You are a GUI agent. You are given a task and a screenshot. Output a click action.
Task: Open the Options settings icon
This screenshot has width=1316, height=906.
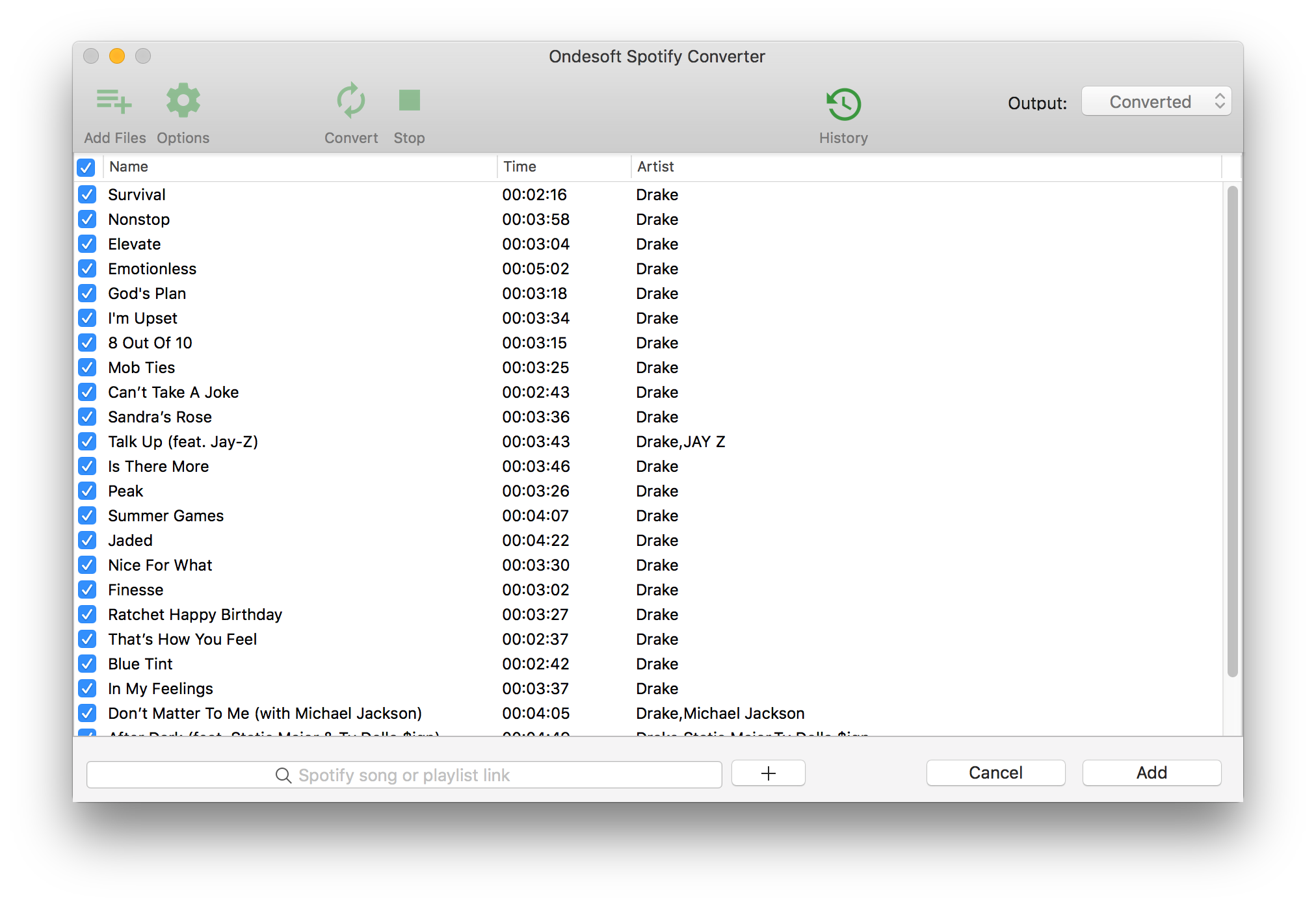(x=183, y=103)
